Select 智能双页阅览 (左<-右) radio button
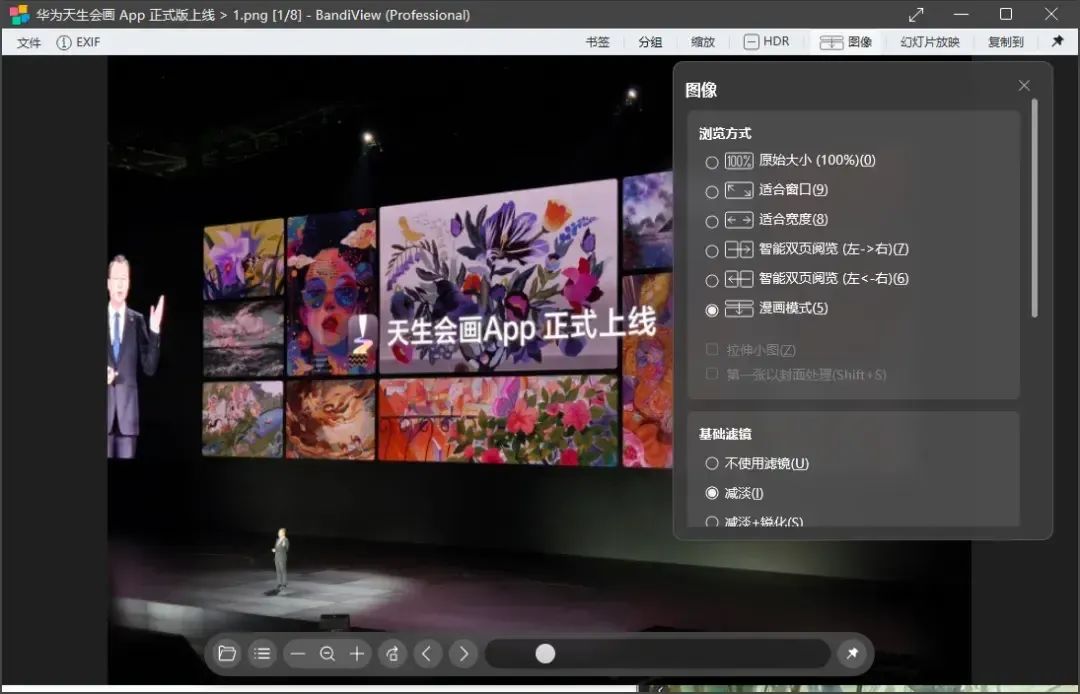The width and height of the screenshot is (1080, 694). pyautogui.click(x=712, y=281)
